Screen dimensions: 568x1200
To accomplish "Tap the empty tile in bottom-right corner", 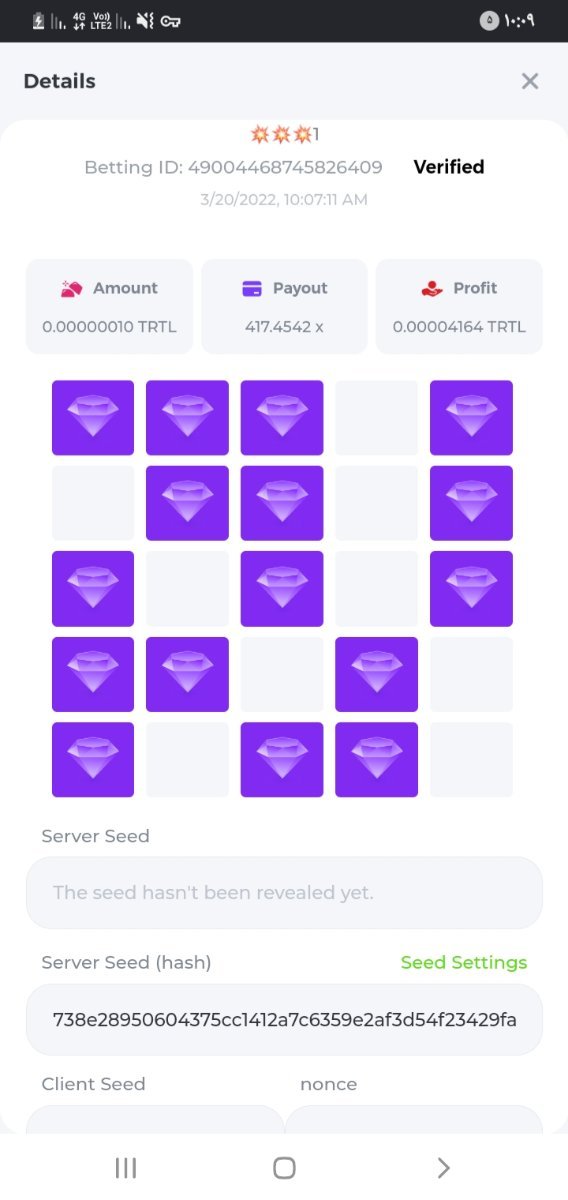I will pos(471,759).
